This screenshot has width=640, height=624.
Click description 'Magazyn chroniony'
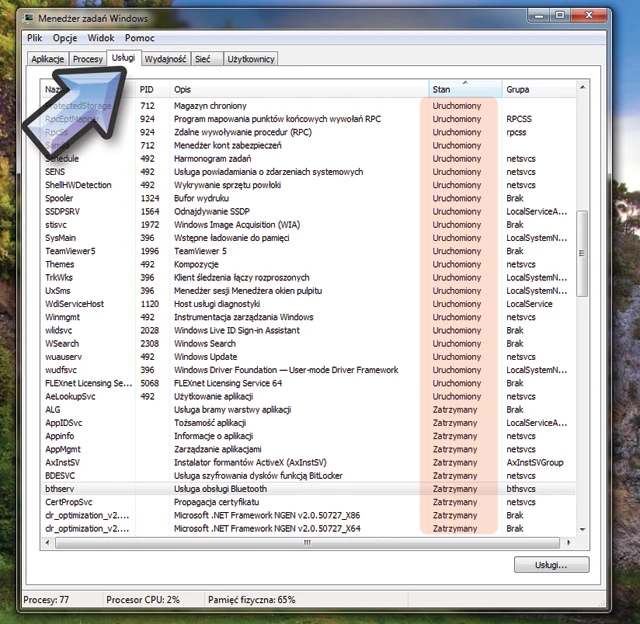pos(210,106)
